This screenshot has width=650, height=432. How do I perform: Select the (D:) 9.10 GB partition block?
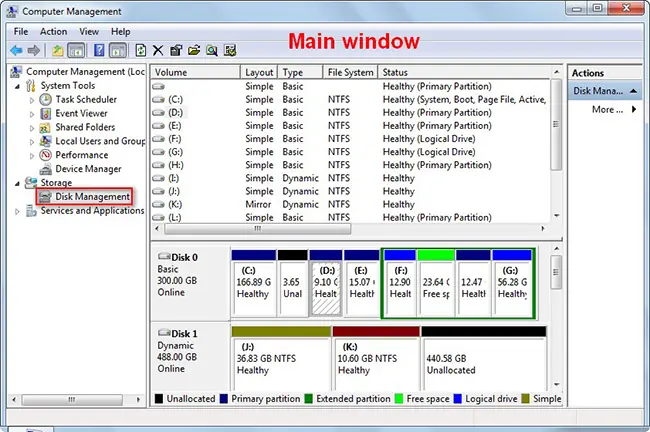pyautogui.click(x=326, y=283)
